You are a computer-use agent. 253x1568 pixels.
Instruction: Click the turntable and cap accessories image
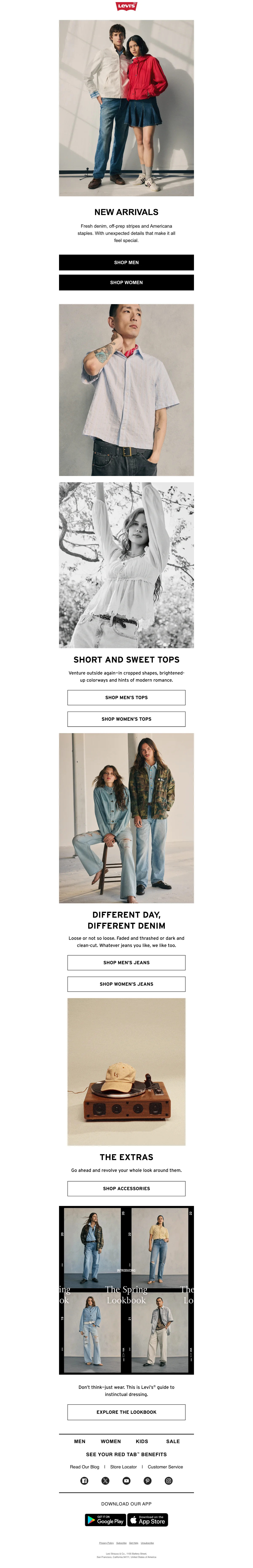pyautogui.click(x=126, y=1072)
